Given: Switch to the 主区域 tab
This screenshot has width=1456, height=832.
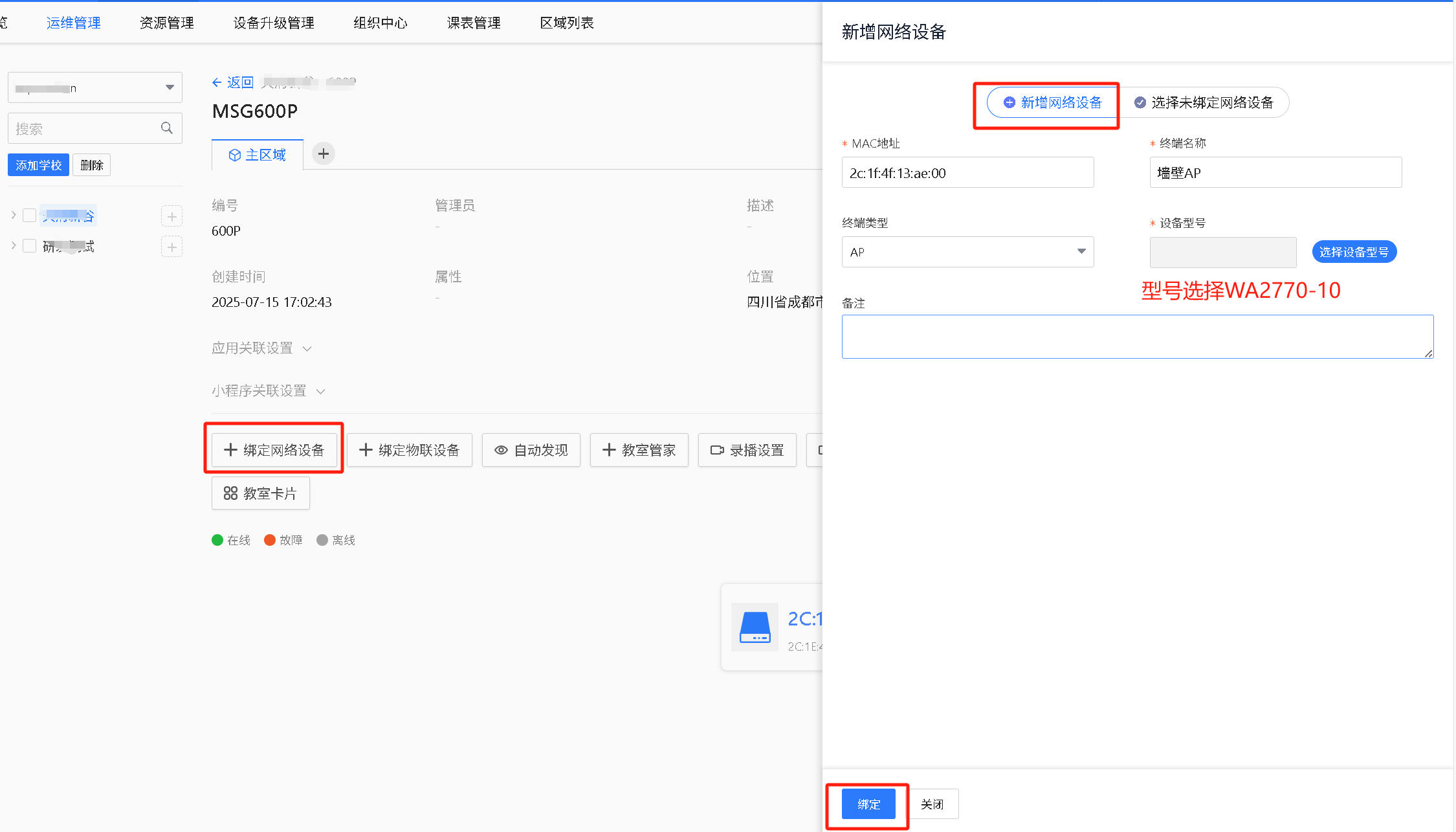Looking at the screenshot, I should click(x=258, y=155).
